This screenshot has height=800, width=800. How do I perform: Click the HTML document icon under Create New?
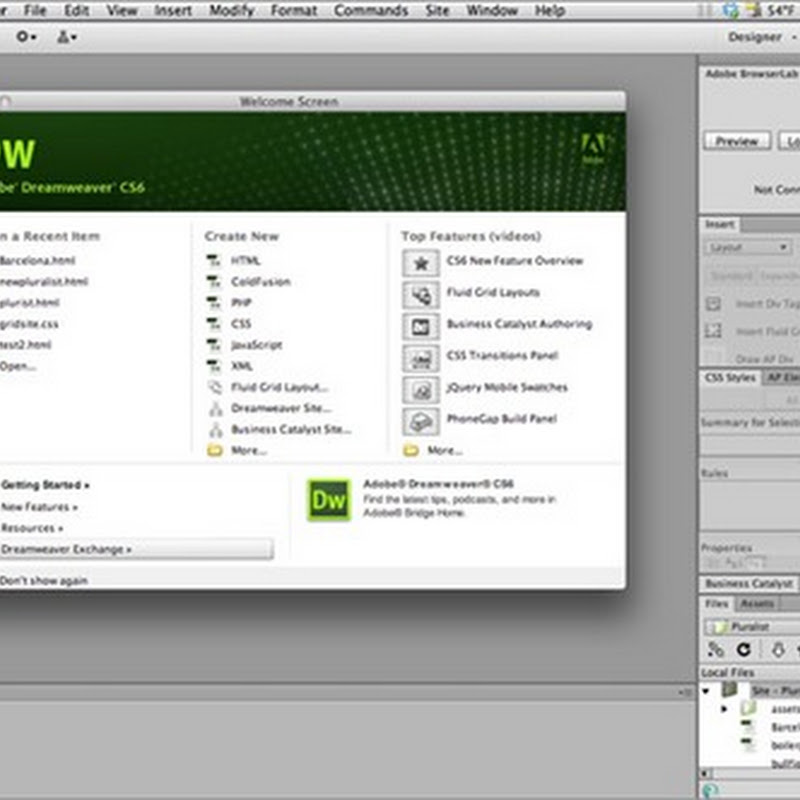(213, 261)
